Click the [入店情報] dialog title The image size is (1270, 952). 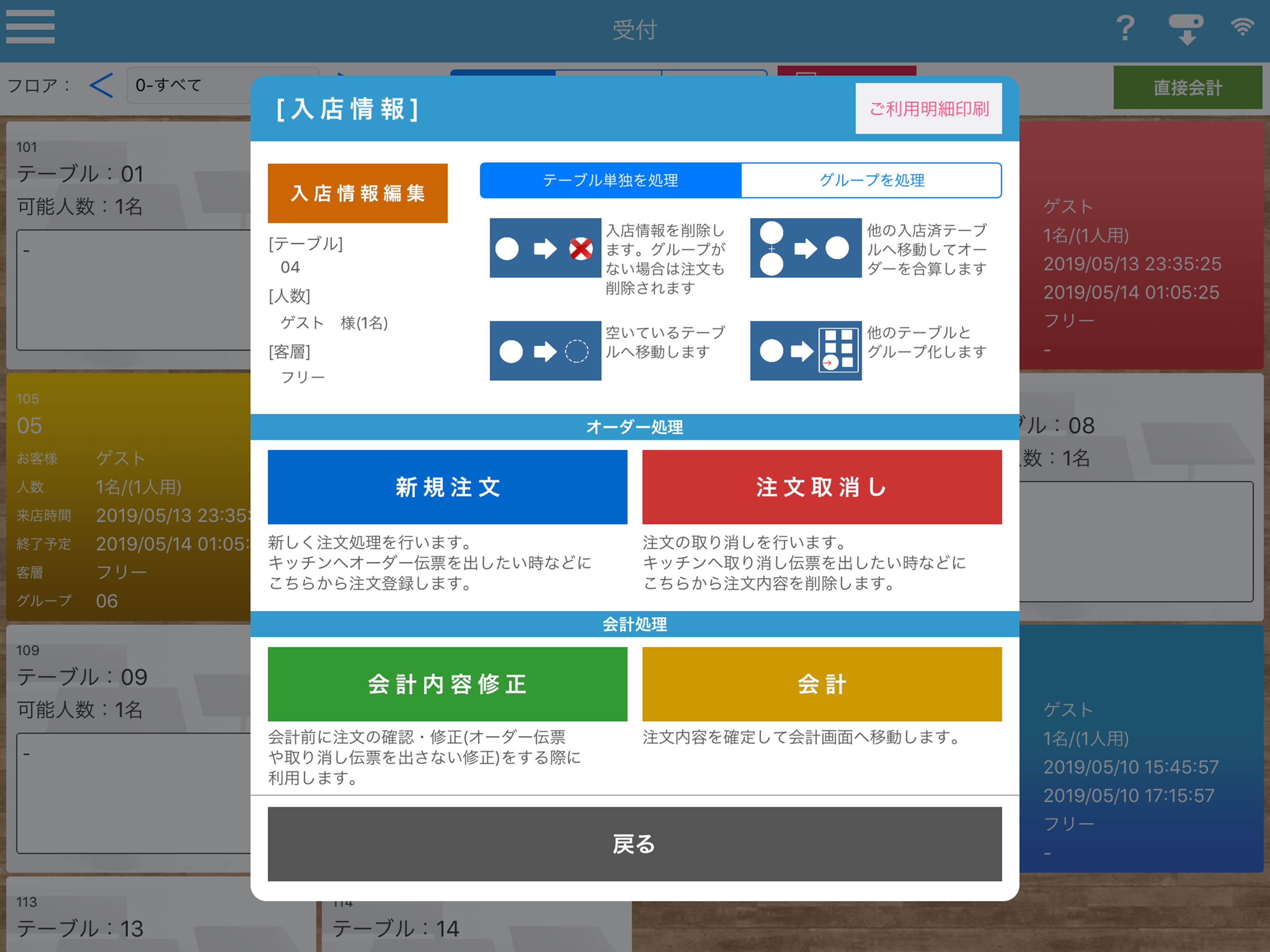[347, 109]
